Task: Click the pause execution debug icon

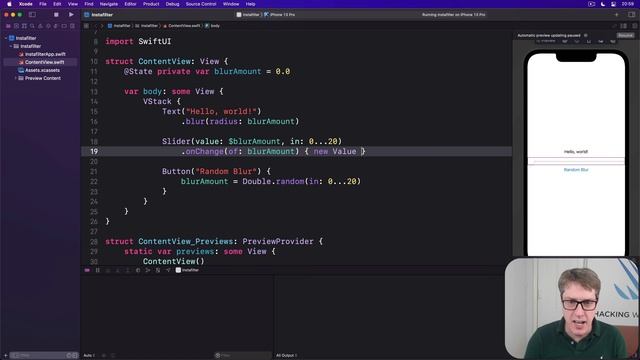Action: [x=98, y=270]
